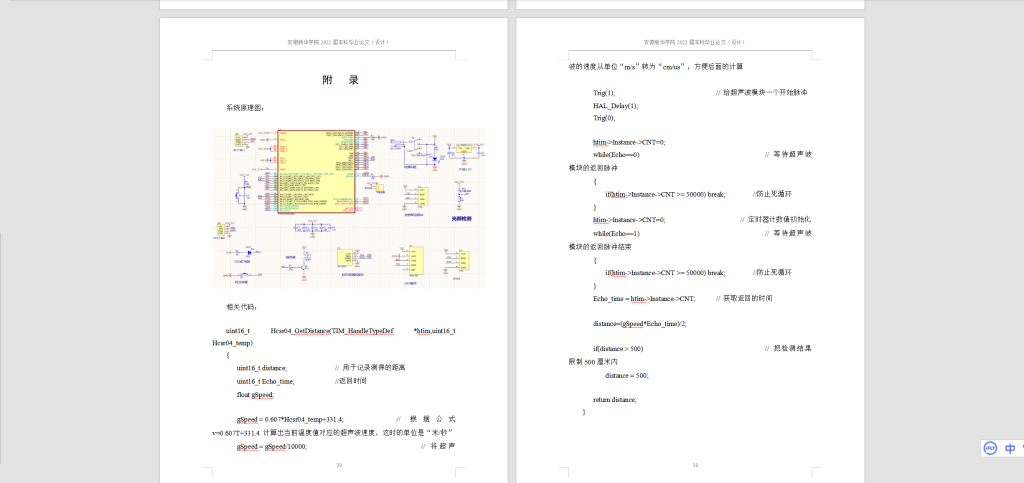Toggle the 中 Chinese input mode indicator
Screen dimensions: 1024x483
1010,448
